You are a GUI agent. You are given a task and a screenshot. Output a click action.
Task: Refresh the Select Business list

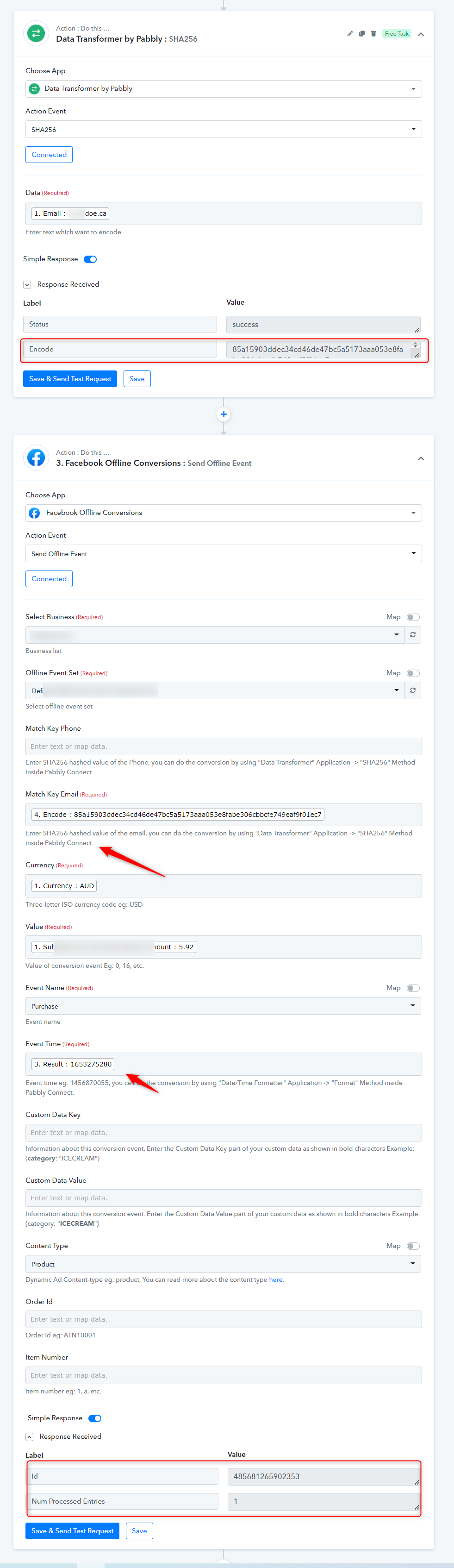[x=413, y=635]
